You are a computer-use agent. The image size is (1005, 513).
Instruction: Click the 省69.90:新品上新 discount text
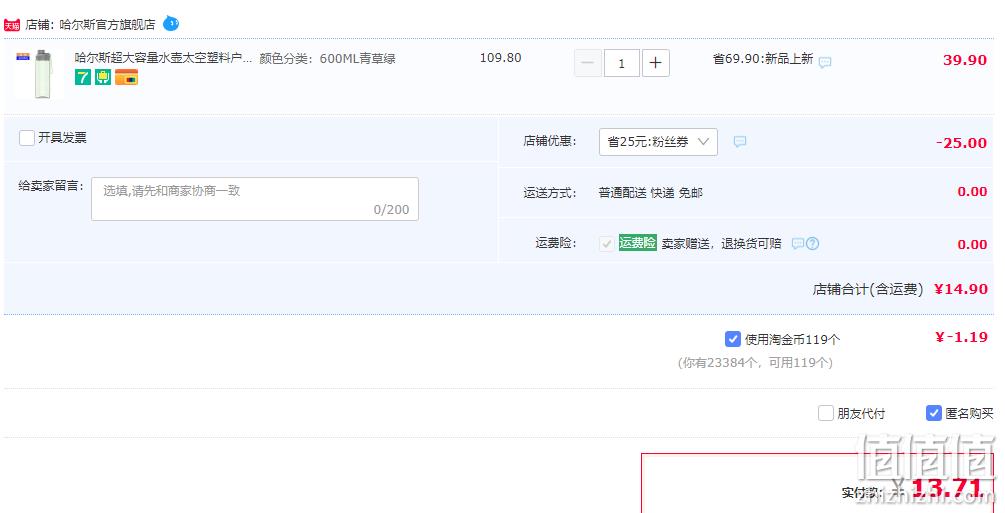(x=763, y=59)
